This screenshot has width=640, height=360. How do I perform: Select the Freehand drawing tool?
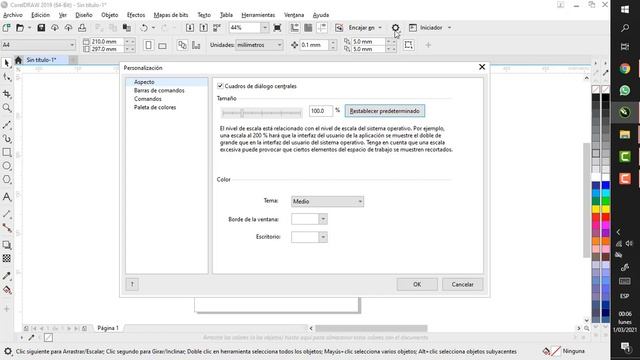click(x=7, y=125)
